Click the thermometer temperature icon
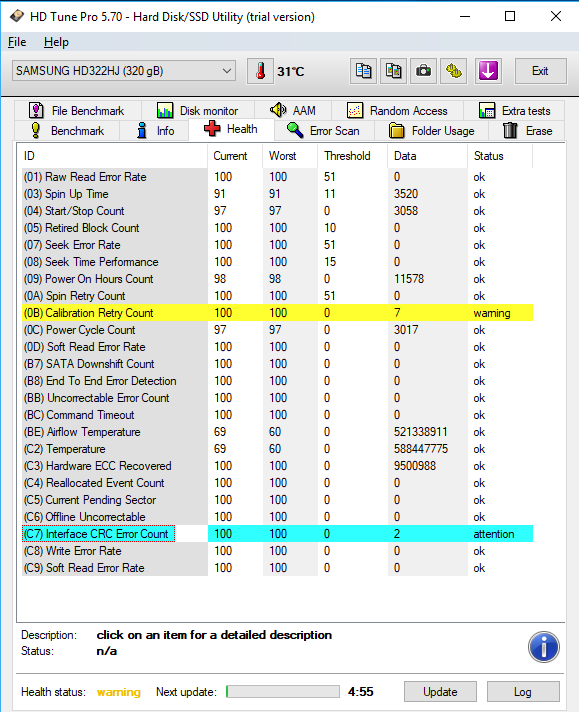579x712 pixels. [x=260, y=71]
